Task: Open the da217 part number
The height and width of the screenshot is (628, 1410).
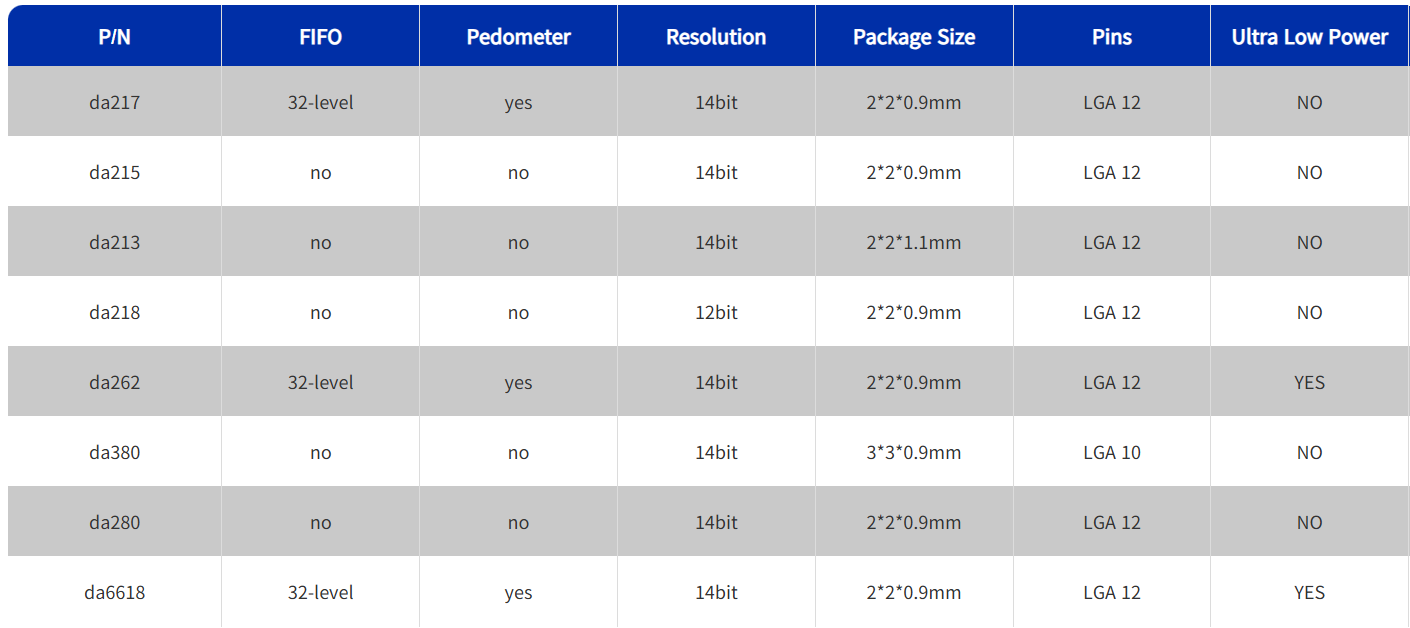Action: pos(114,102)
